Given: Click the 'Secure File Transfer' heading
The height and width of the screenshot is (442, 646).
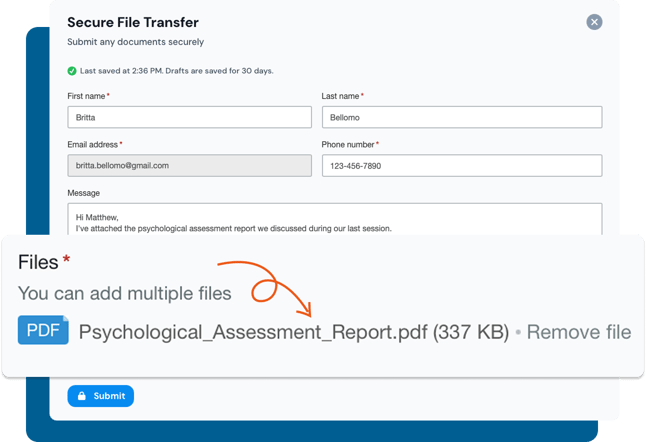Looking at the screenshot, I should click(x=133, y=22).
